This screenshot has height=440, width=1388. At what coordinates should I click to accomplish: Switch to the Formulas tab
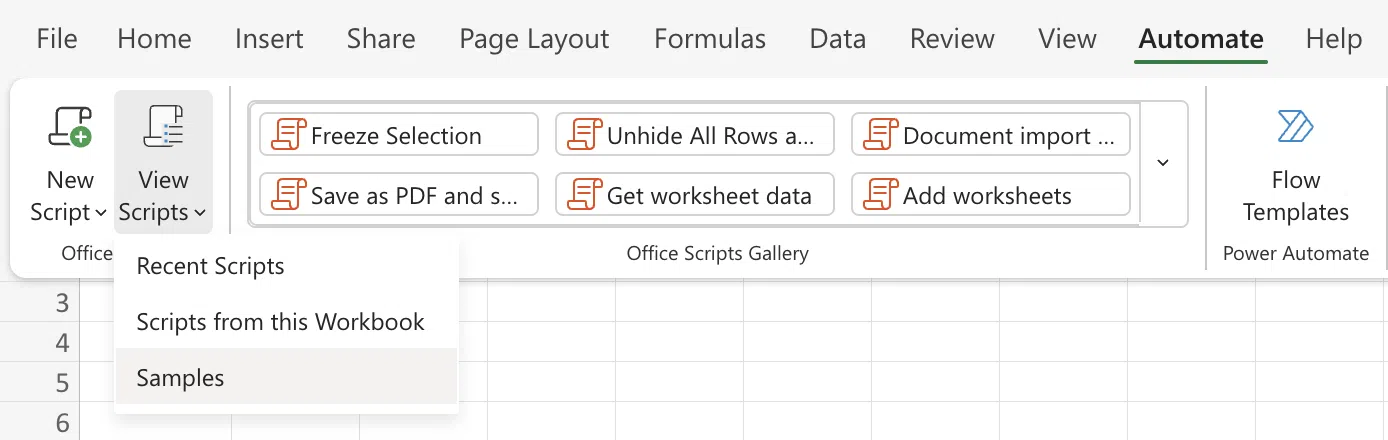pyautogui.click(x=709, y=39)
